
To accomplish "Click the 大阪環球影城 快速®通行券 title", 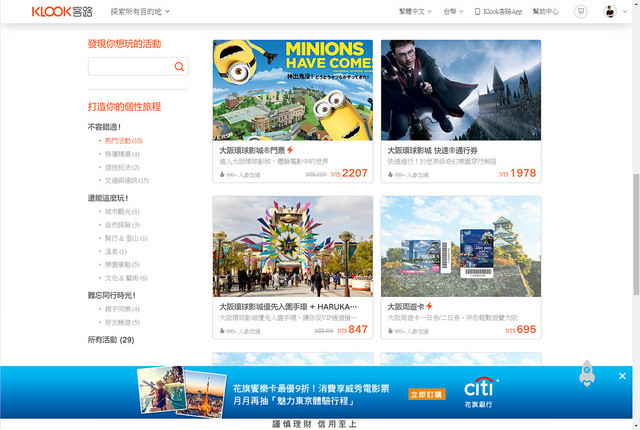I will [432, 151].
